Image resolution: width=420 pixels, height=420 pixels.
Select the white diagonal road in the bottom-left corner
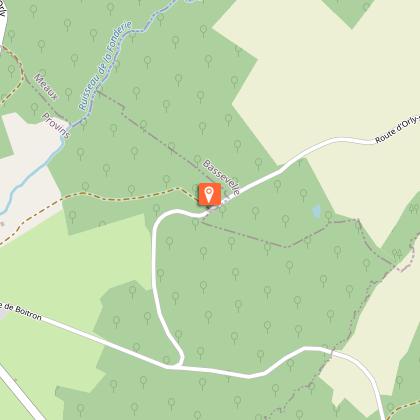click(x=20, y=393)
